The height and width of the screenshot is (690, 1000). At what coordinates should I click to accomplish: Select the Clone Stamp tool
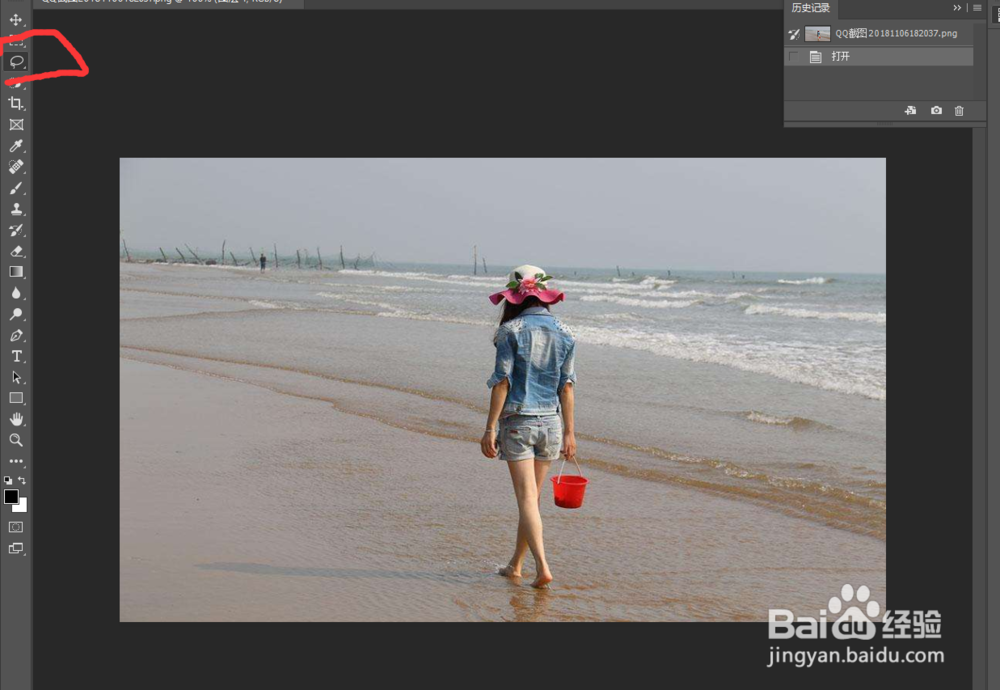tap(15, 209)
